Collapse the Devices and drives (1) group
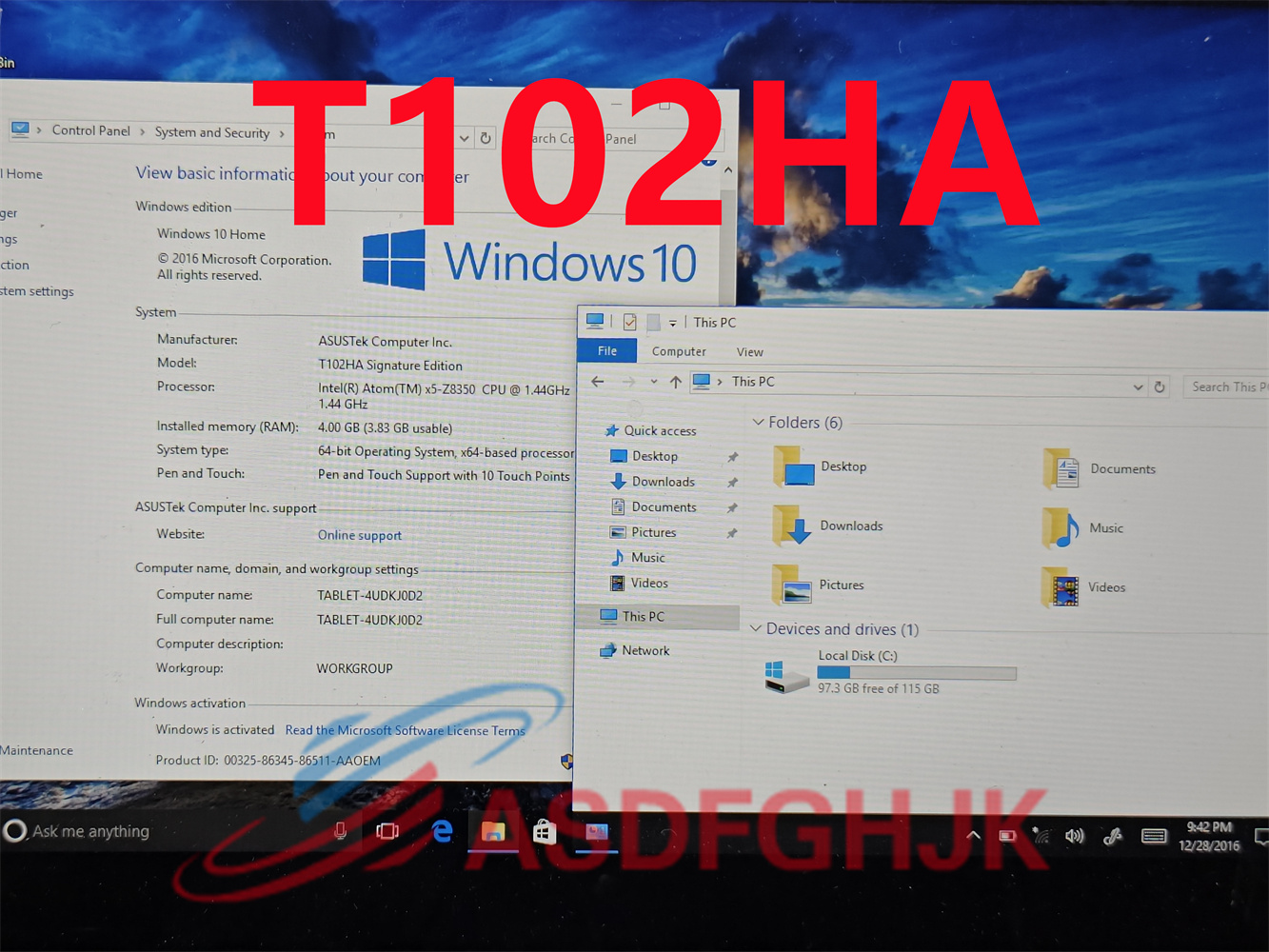The height and width of the screenshot is (952, 1269). coord(756,628)
